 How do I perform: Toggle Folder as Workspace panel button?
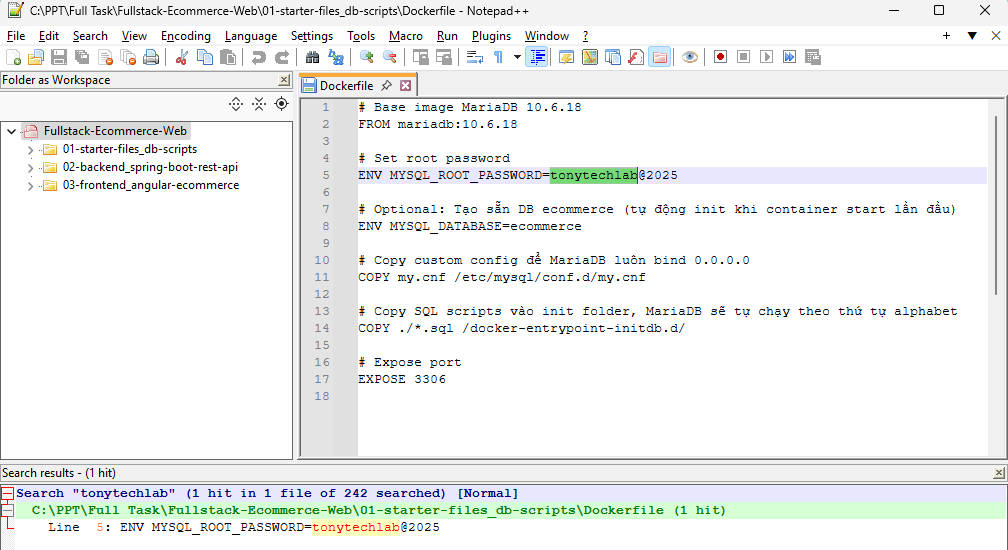pos(659,57)
